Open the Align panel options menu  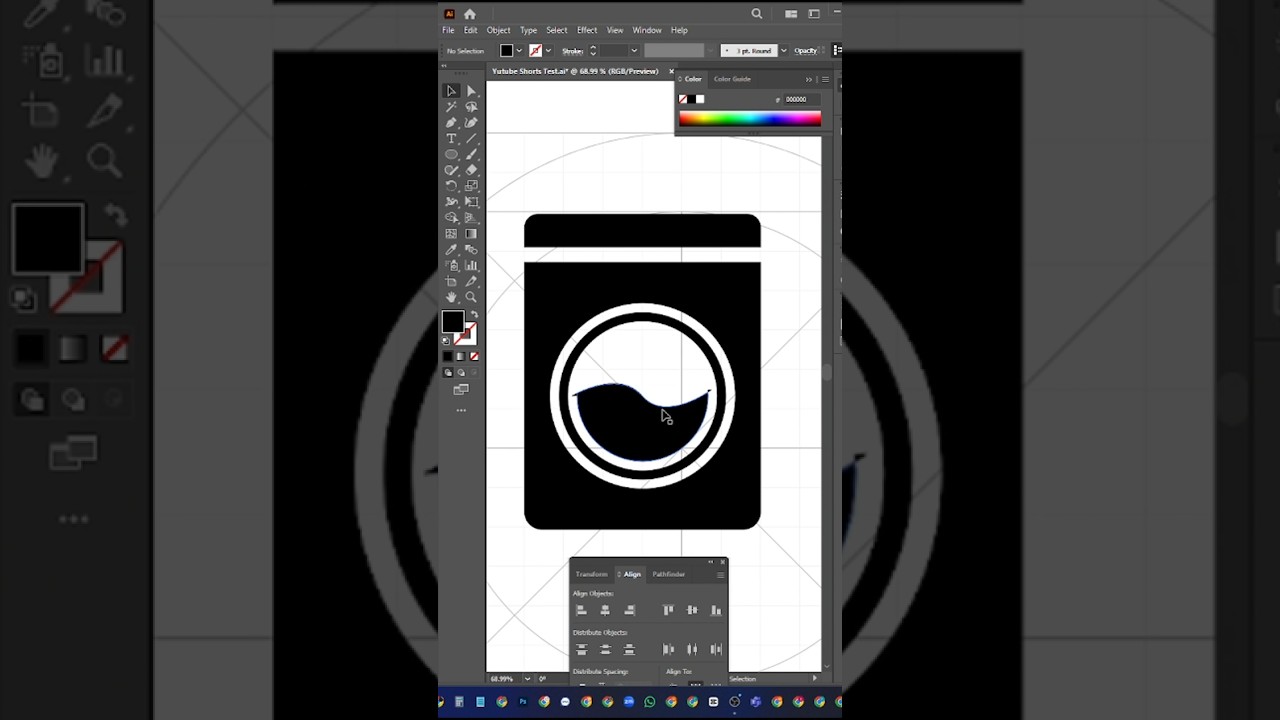click(x=720, y=574)
